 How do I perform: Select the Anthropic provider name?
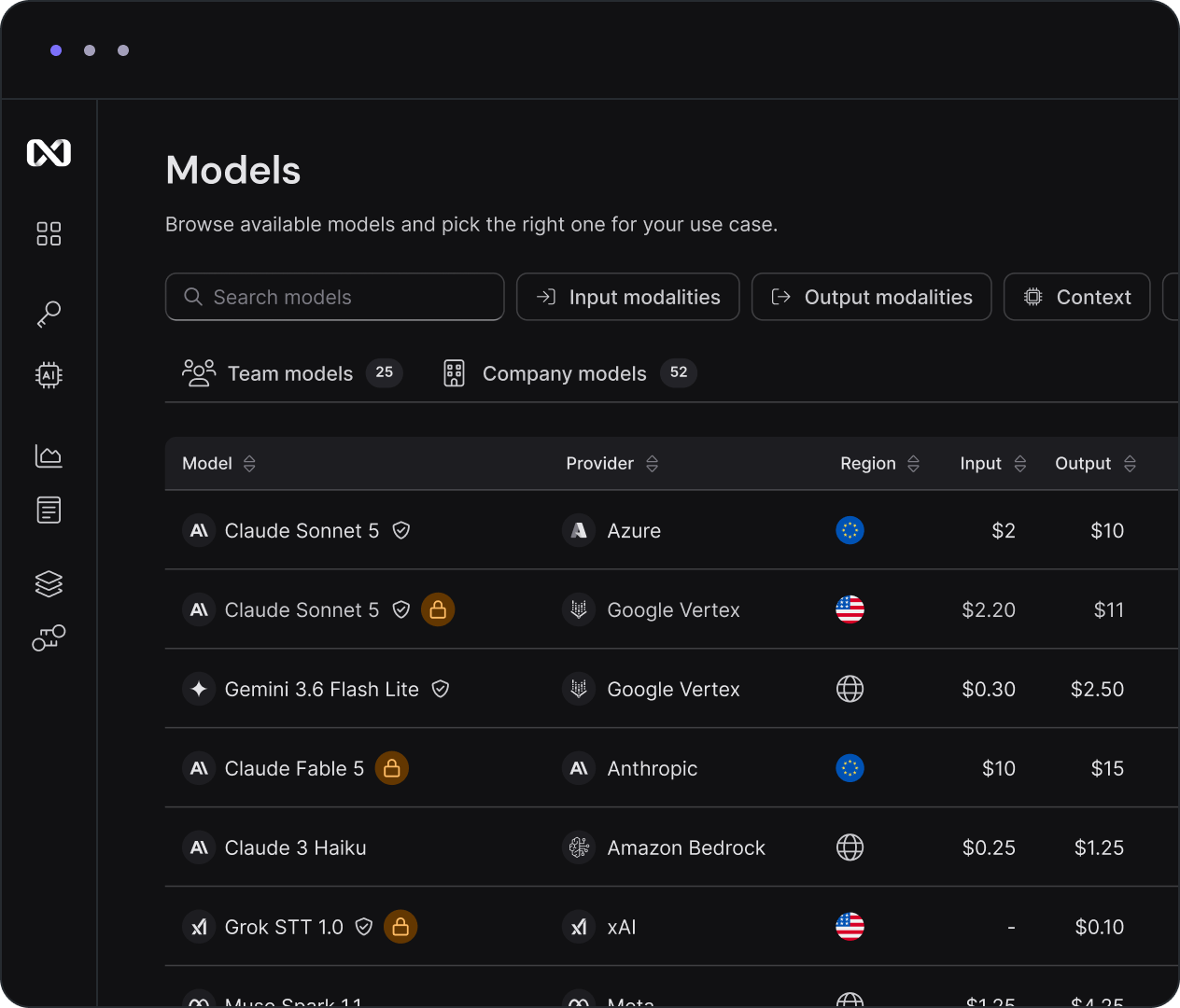653,768
